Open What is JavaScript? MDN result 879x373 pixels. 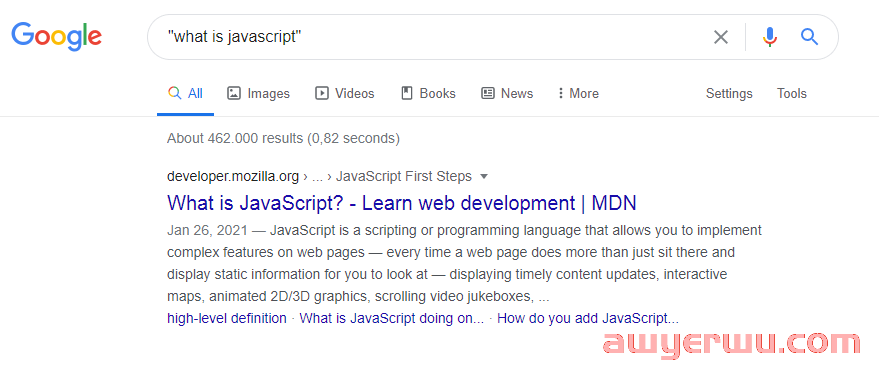pos(401,203)
